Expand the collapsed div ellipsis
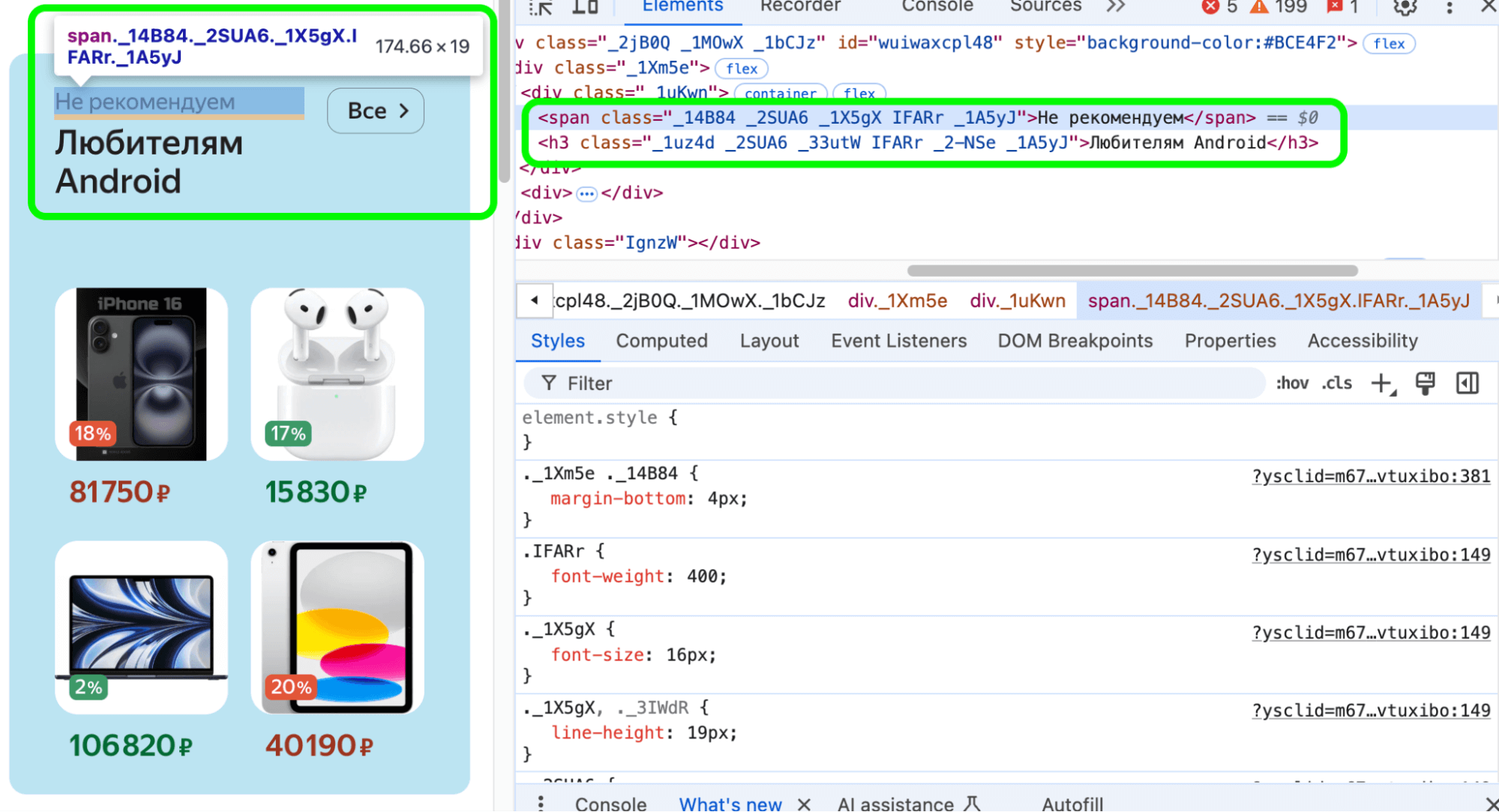The height and width of the screenshot is (812, 1499). [x=586, y=194]
